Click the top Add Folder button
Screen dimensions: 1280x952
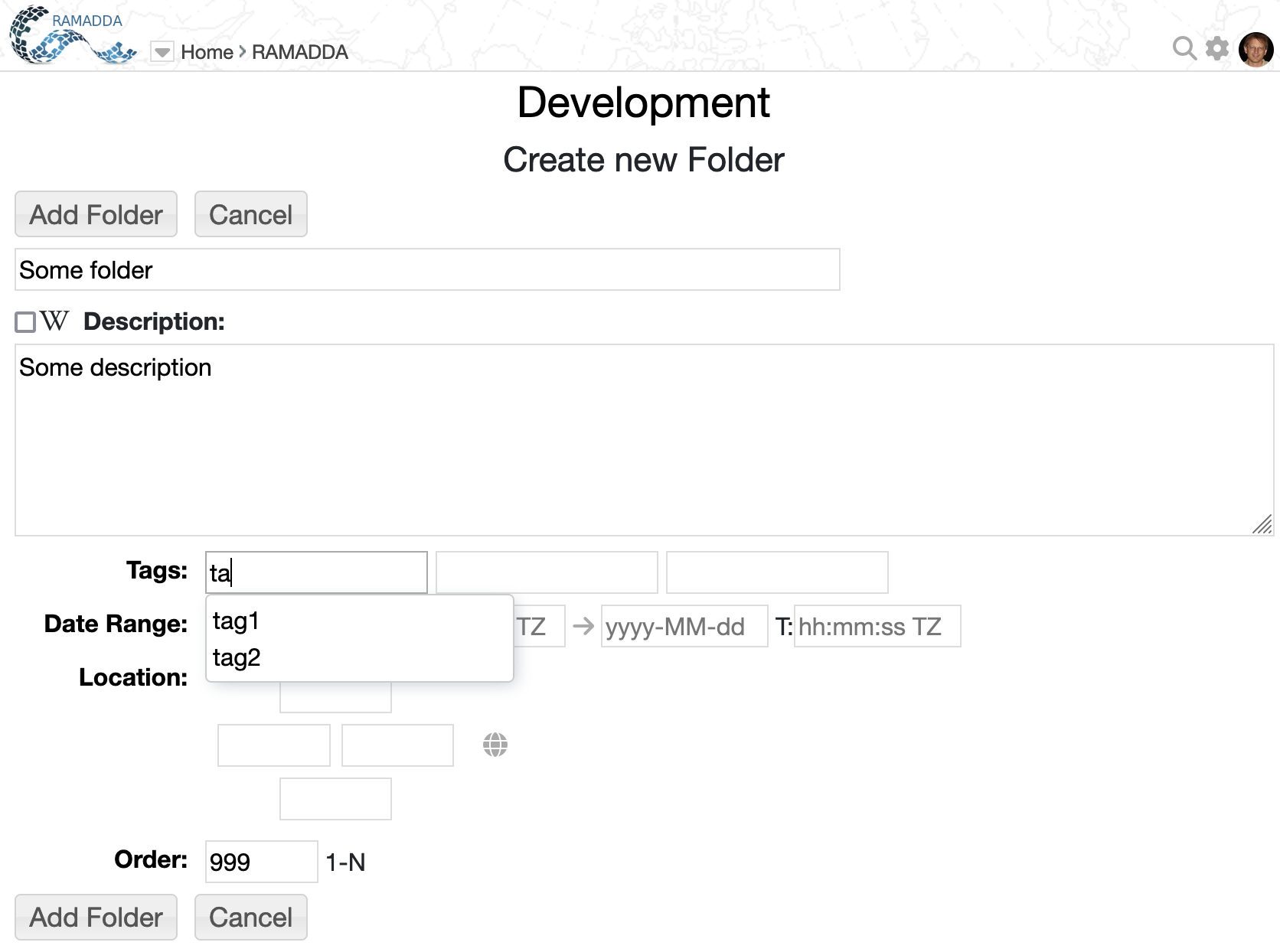96,215
